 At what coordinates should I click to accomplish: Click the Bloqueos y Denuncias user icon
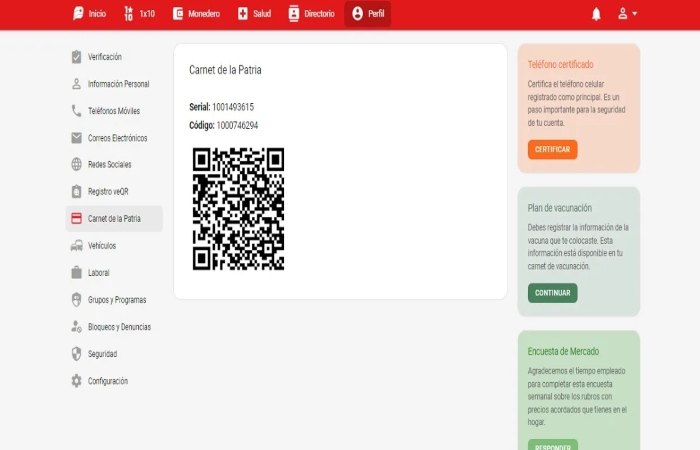pos(76,327)
